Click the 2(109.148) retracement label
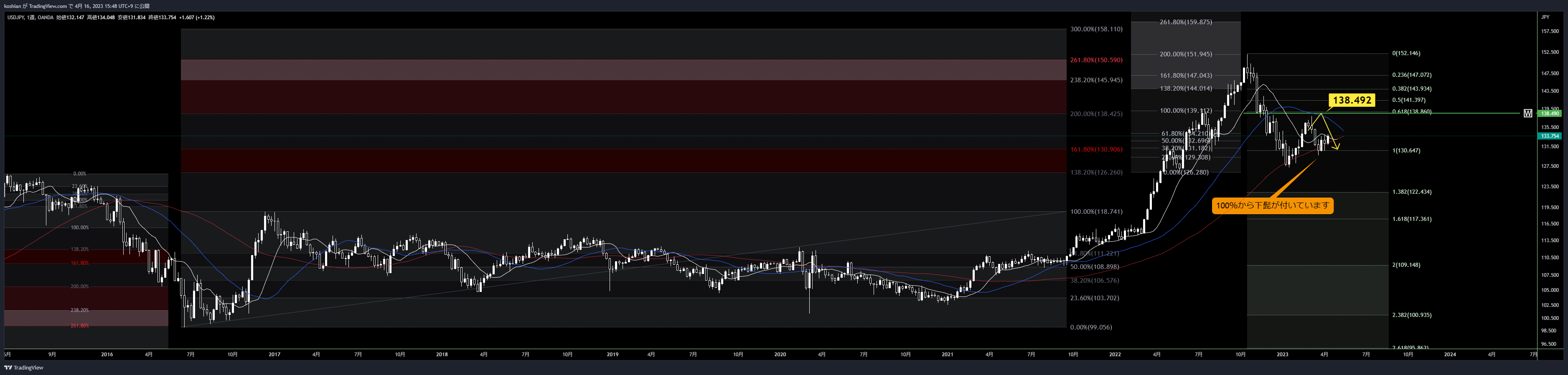This screenshot has width=1568, height=375. (1406, 266)
